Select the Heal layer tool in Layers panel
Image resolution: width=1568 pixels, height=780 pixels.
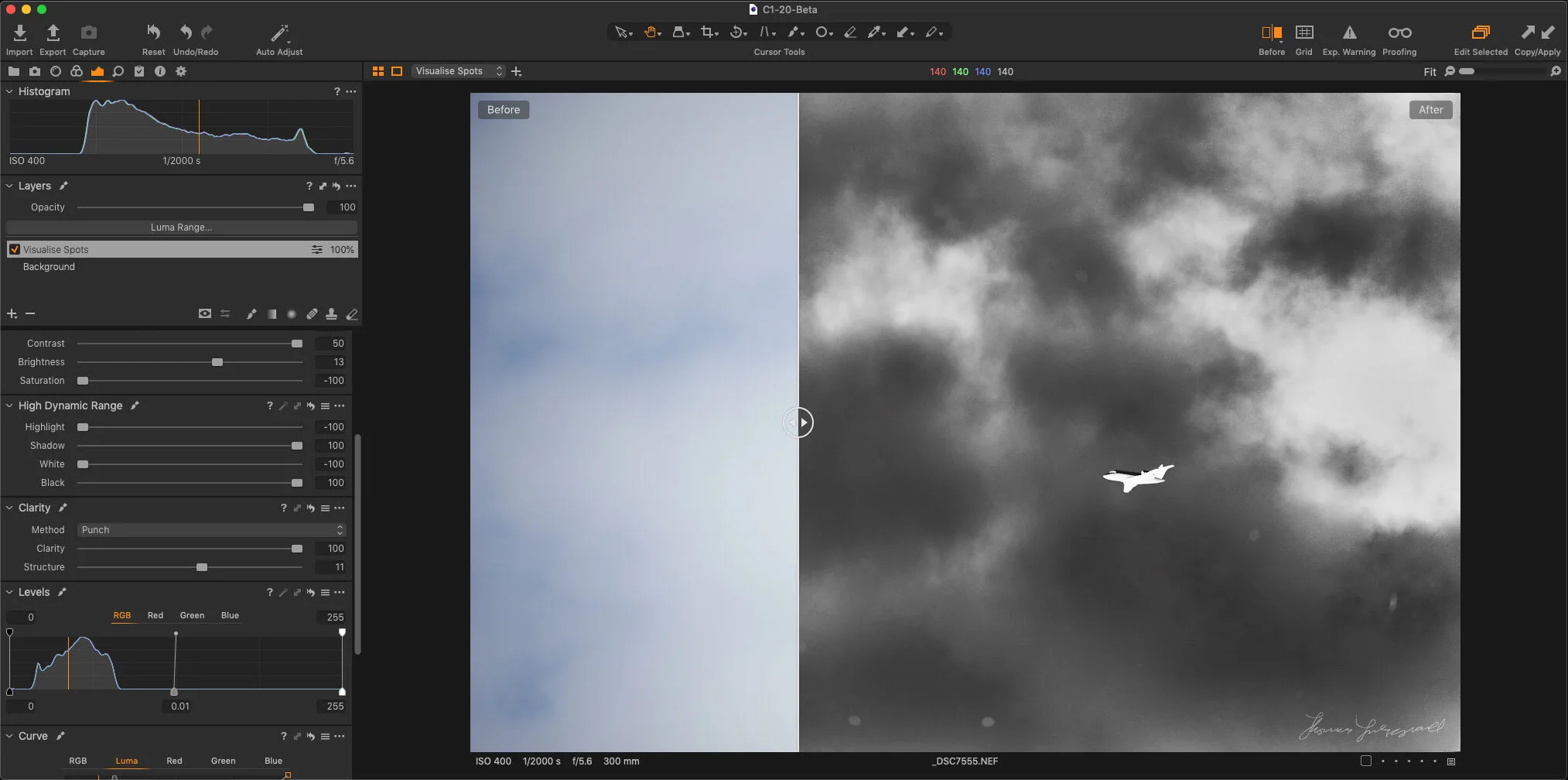[312, 313]
